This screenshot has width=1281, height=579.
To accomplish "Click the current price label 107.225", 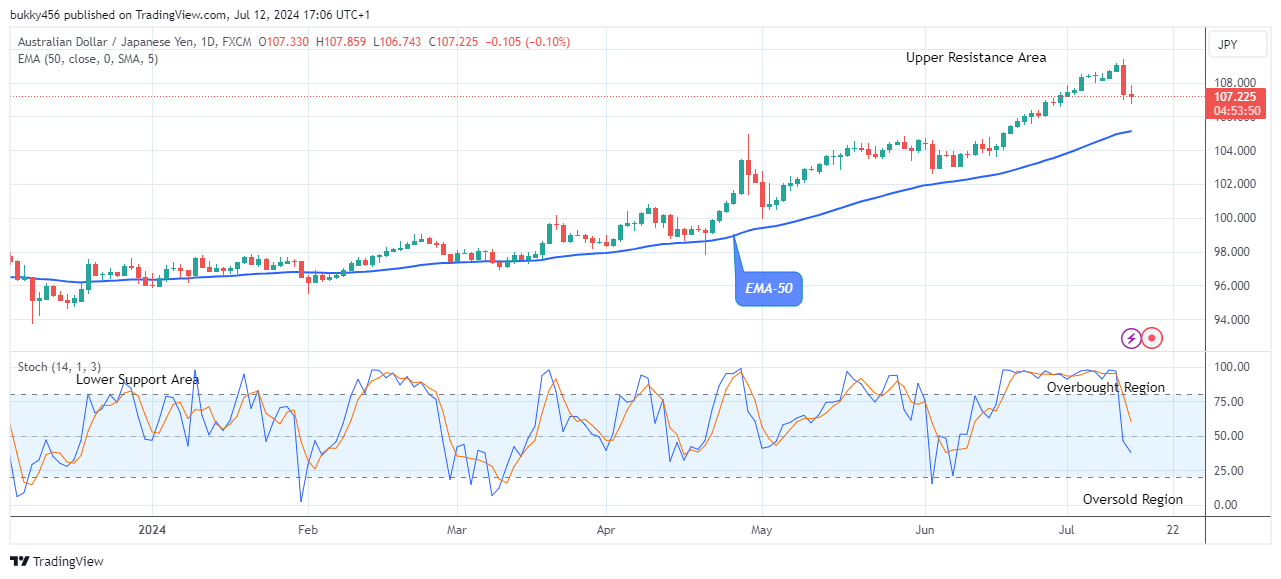I will [x=1236, y=97].
